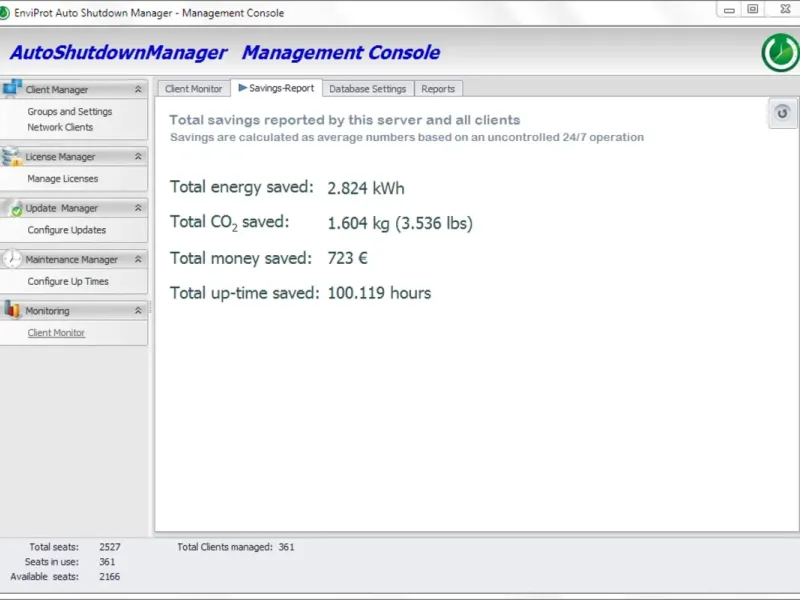Select the Savings-Report tab

[277, 88]
